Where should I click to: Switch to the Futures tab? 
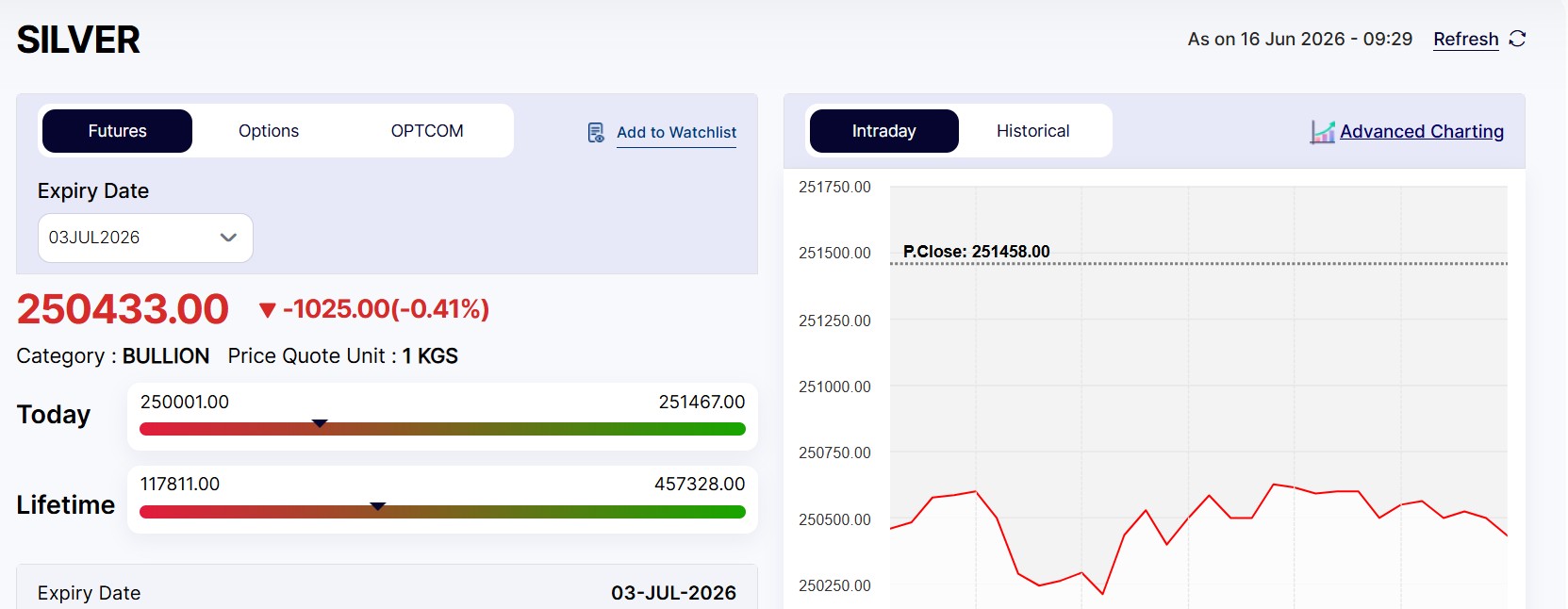pyautogui.click(x=117, y=131)
